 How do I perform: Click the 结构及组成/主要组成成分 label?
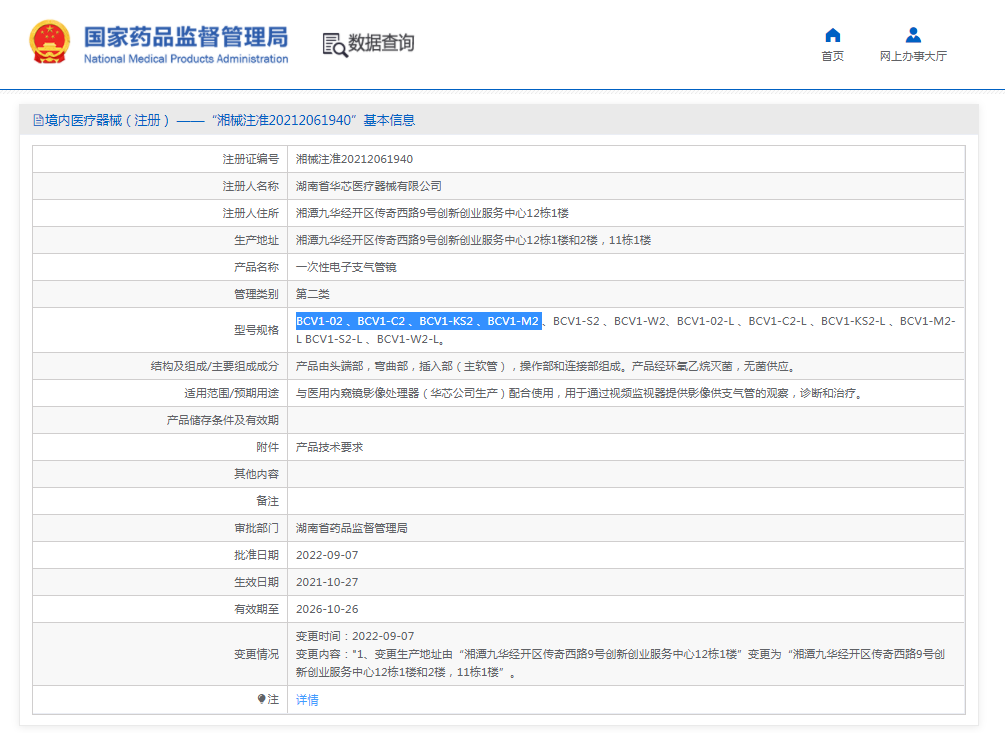pyautogui.click(x=215, y=366)
